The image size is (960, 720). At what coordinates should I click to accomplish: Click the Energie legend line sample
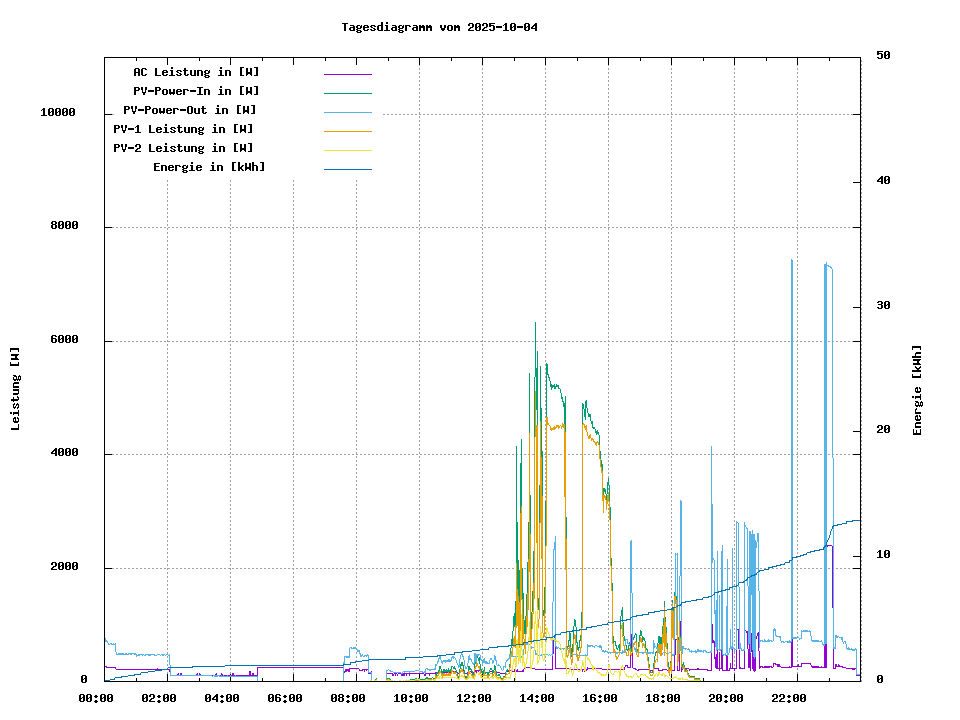click(347, 169)
